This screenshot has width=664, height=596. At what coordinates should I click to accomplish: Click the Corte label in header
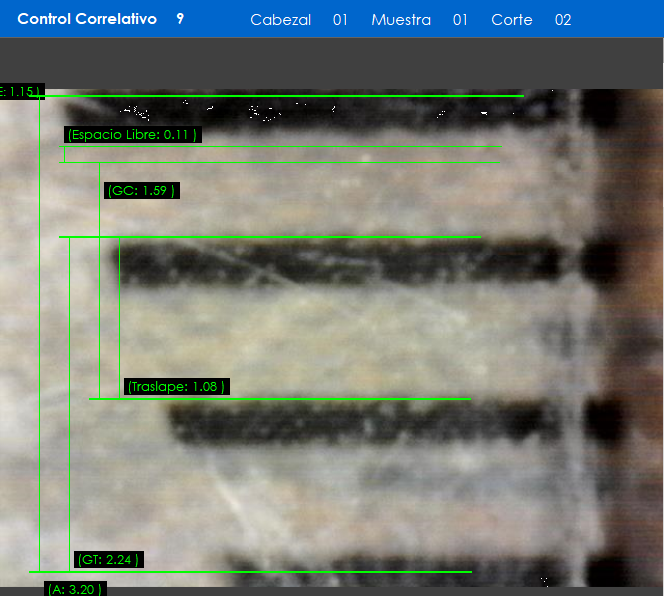(x=511, y=20)
